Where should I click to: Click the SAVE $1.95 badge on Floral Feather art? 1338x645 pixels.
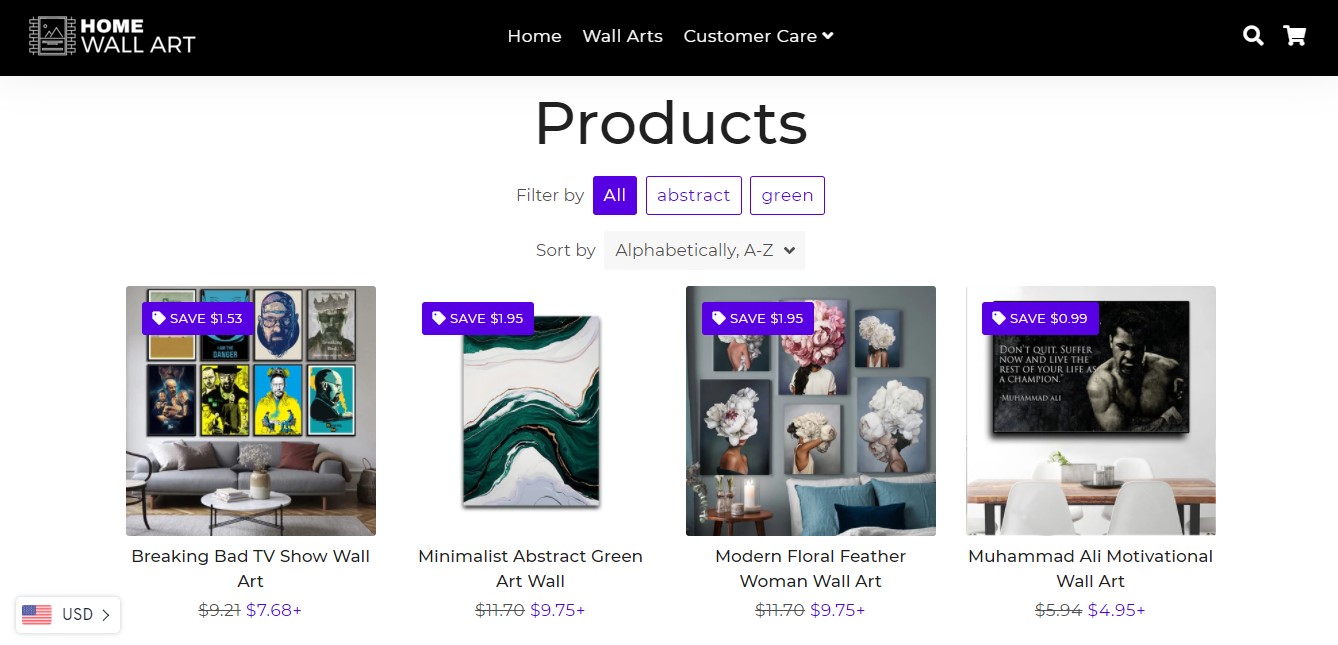tap(757, 319)
